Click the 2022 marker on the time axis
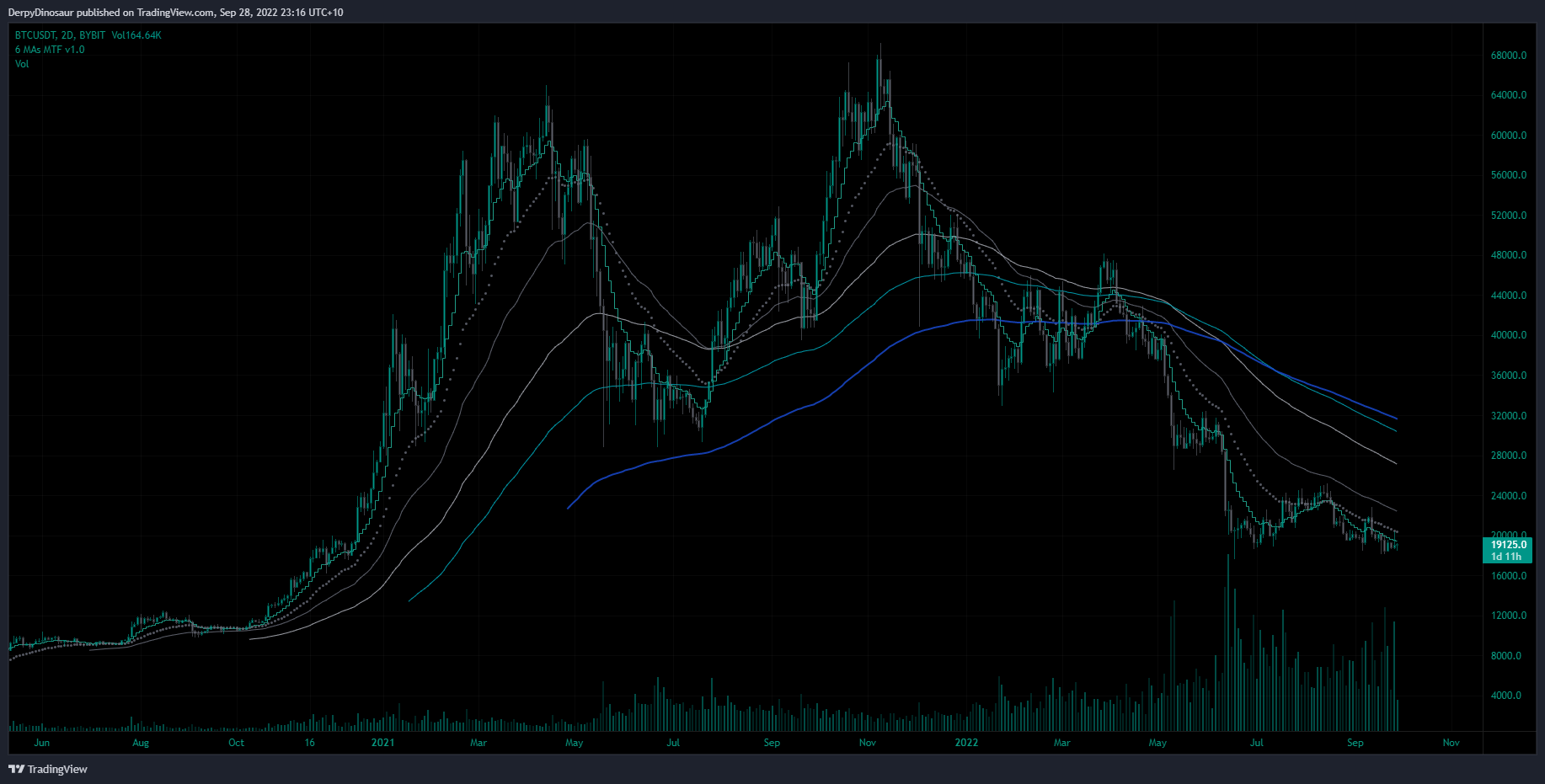1545x784 pixels. coord(965,743)
